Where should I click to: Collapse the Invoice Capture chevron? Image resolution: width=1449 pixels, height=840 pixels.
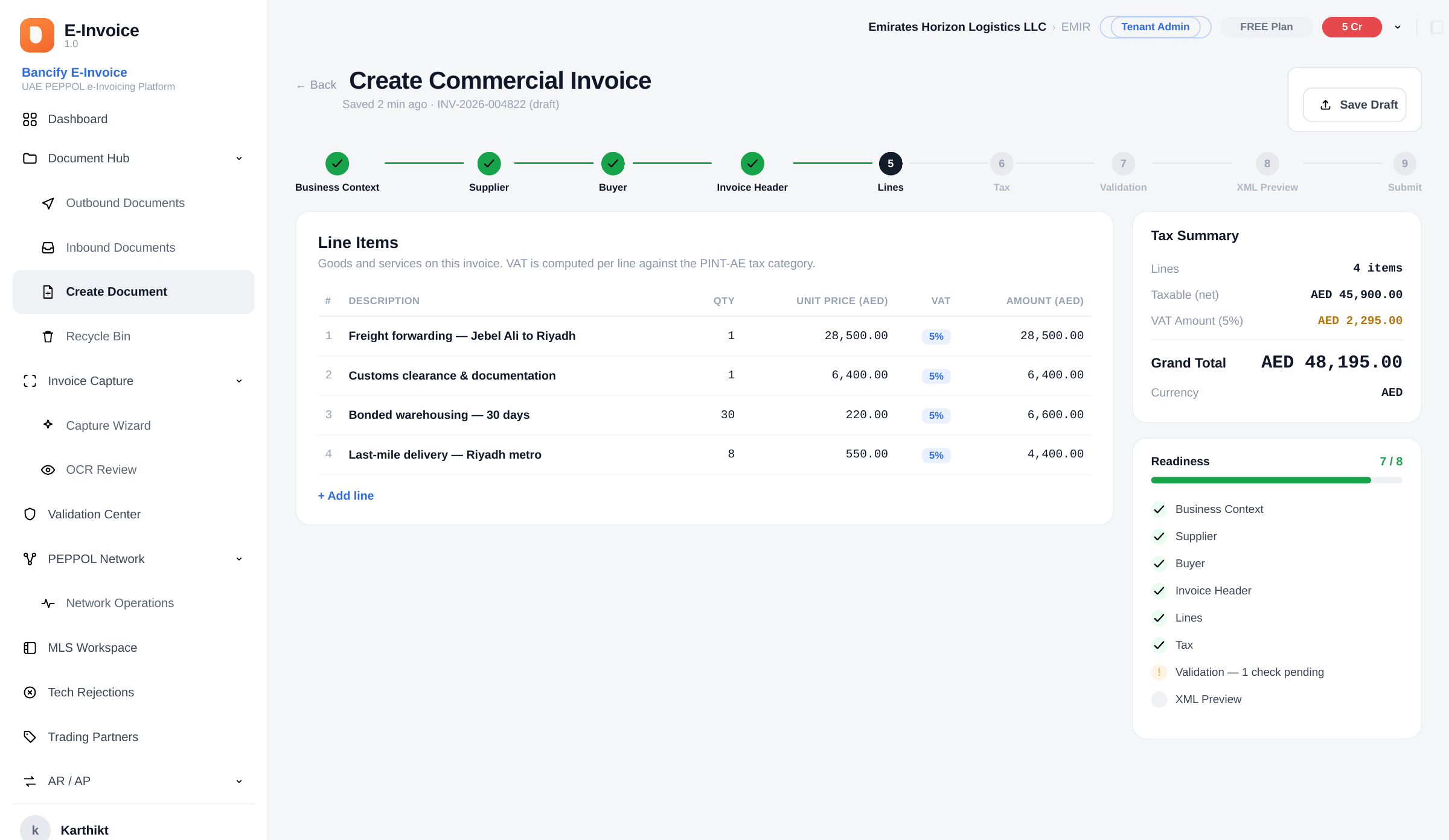[239, 381]
